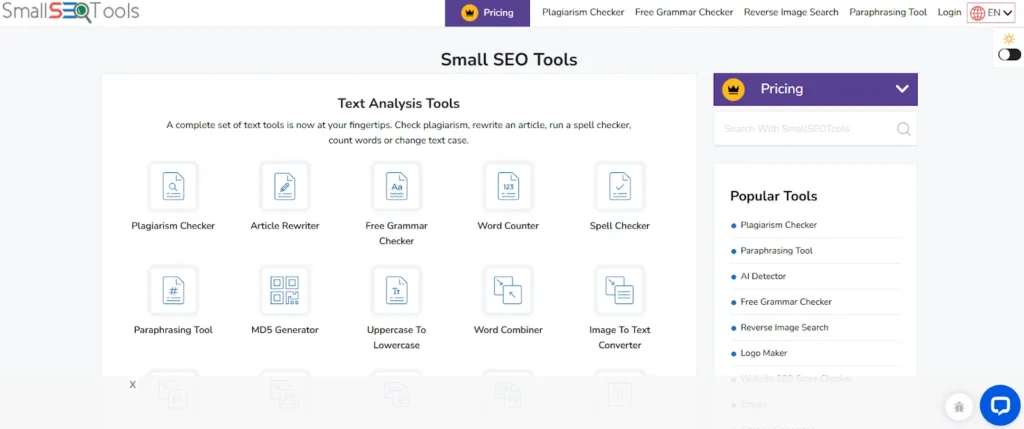Click the sun brightness icon
This screenshot has width=1024, height=429.
click(x=1009, y=39)
